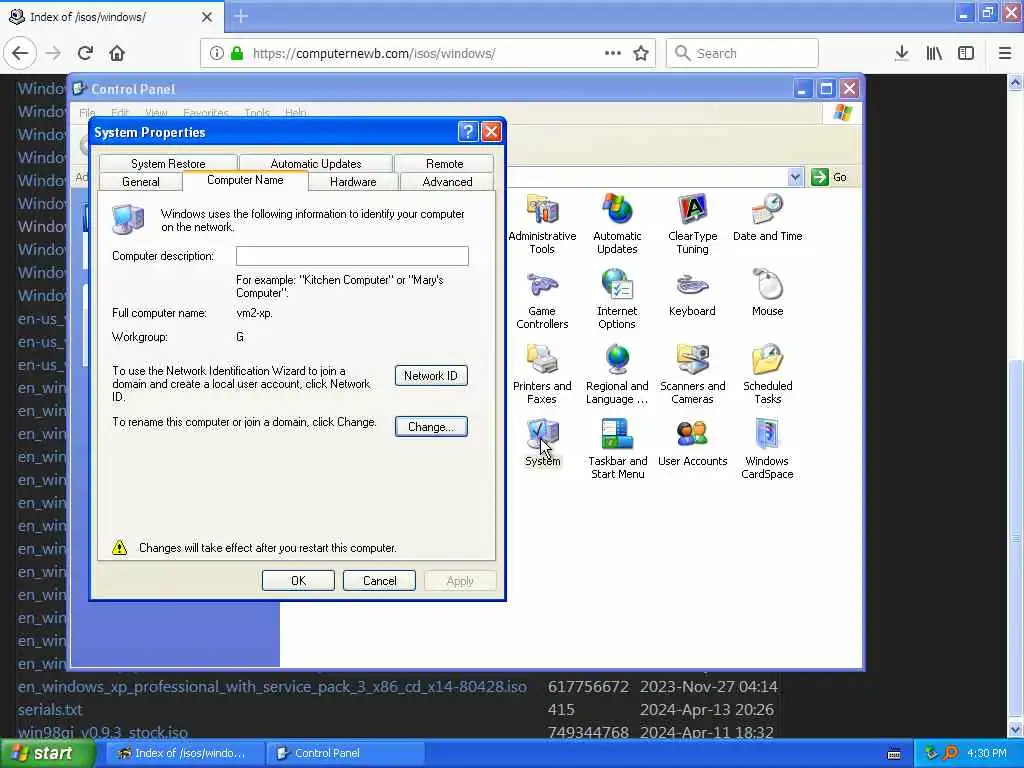This screenshot has width=1024, height=768.
Task: Click the Firefox Search box
Action: pyautogui.click(x=742, y=53)
